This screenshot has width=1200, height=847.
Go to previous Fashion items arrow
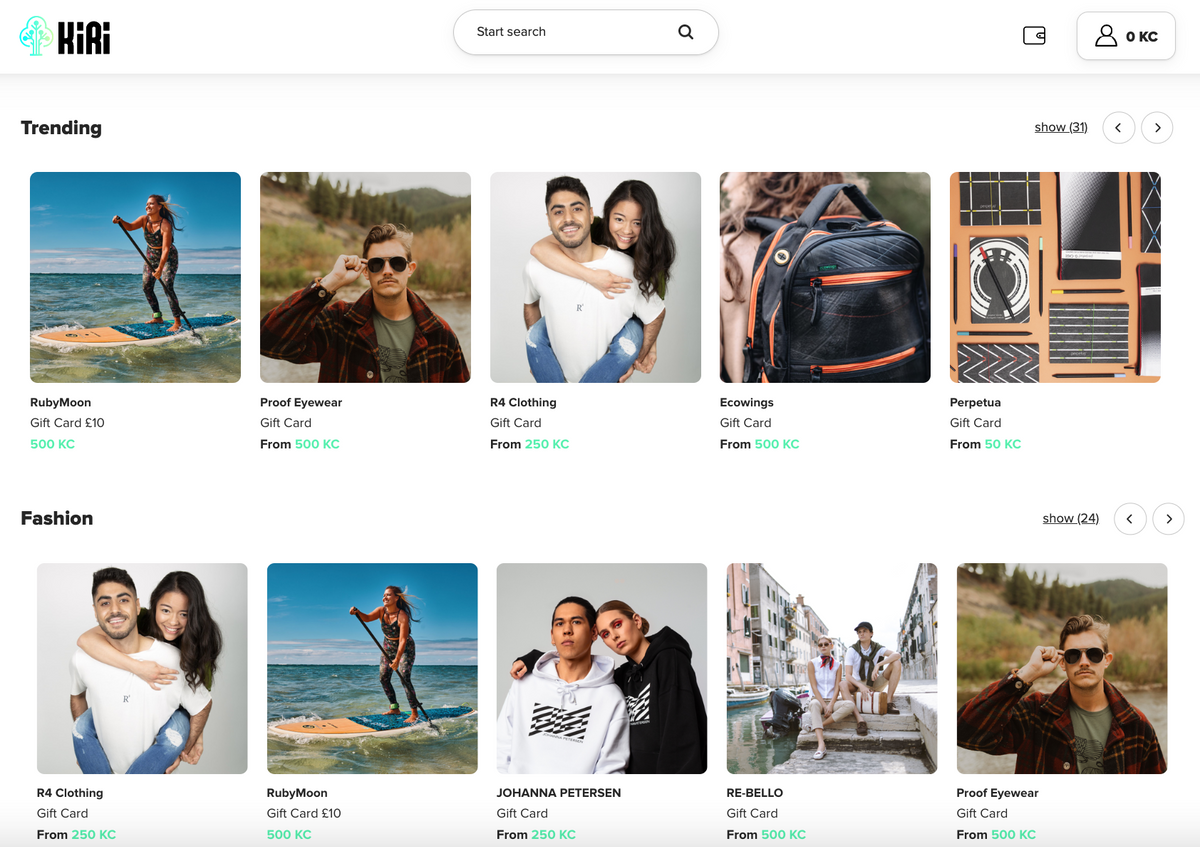pos(1130,518)
